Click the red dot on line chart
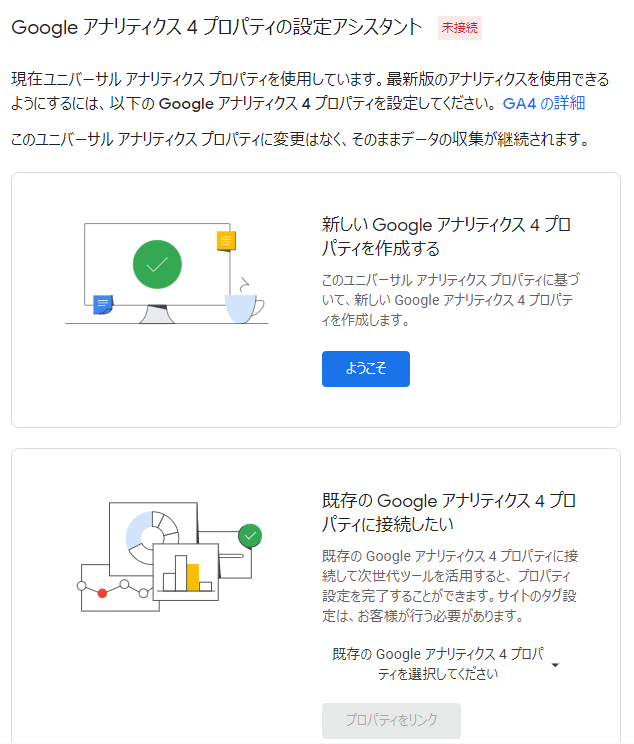Screen dimensions: 634x744 (x=102, y=593)
